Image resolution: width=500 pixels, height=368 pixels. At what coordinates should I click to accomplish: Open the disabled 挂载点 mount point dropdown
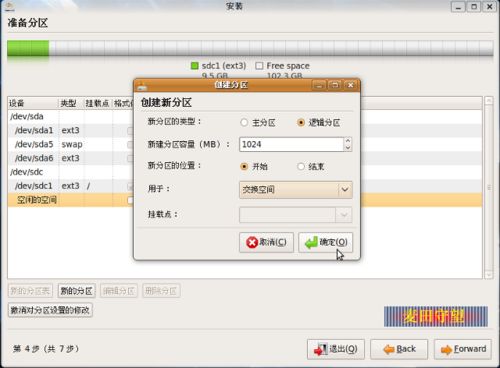click(x=296, y=215)
